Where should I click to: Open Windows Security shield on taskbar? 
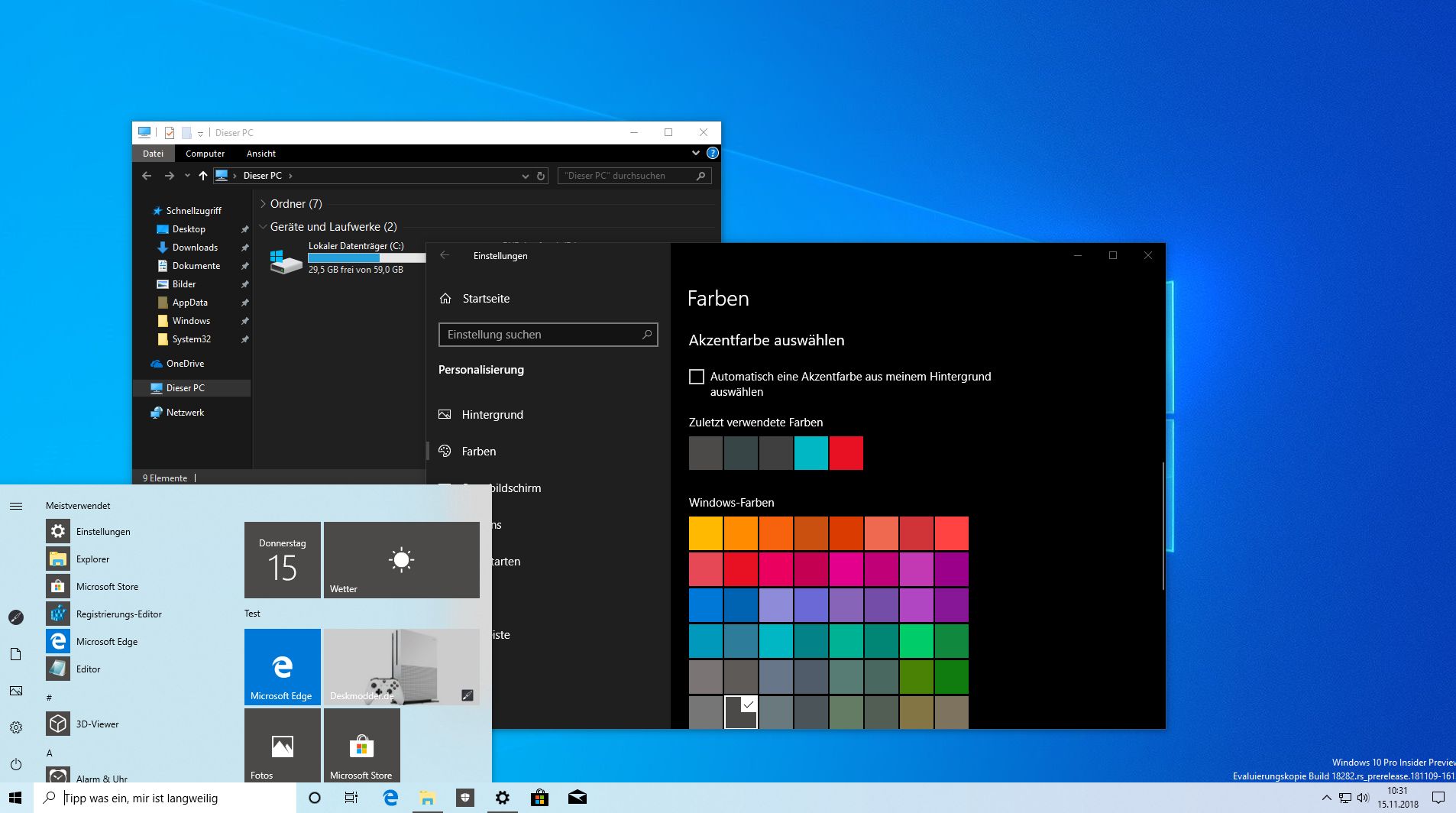click(464, 798)
